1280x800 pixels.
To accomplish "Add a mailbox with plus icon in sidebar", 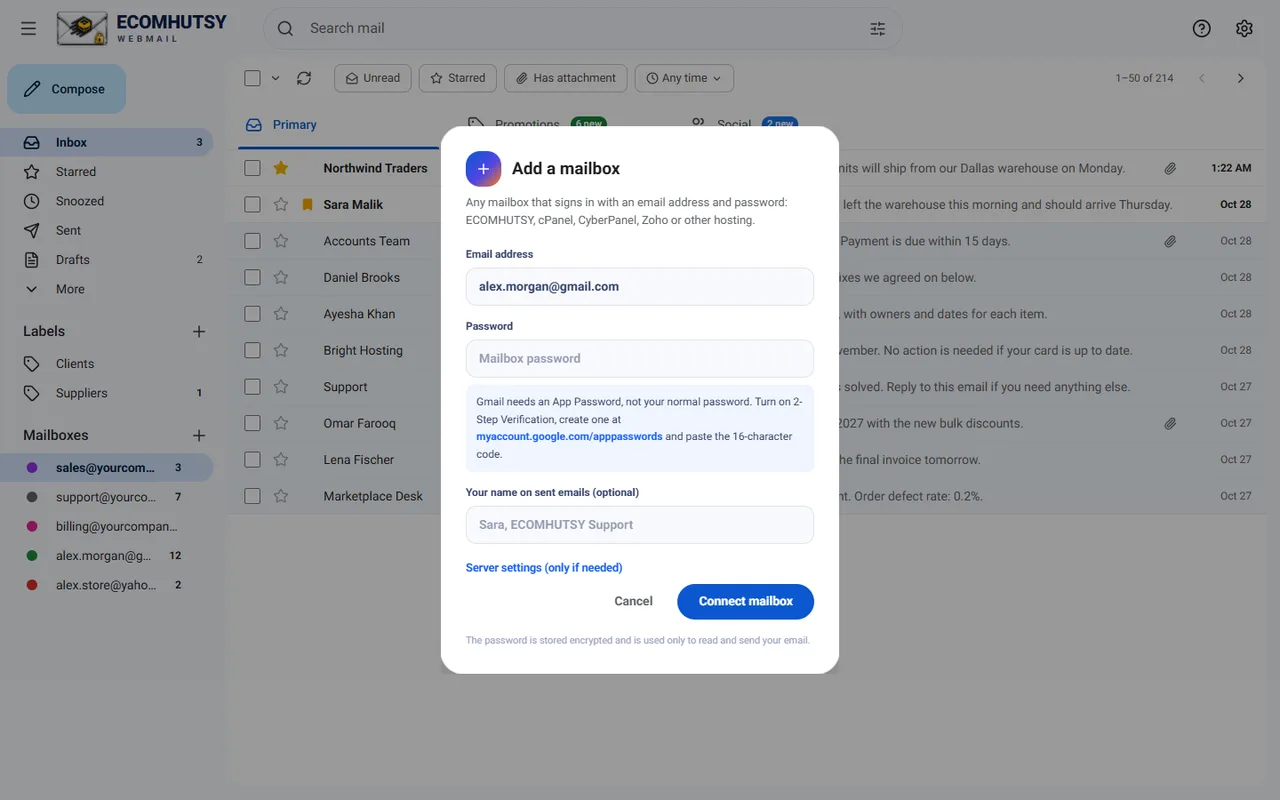I will click(199, 435).
